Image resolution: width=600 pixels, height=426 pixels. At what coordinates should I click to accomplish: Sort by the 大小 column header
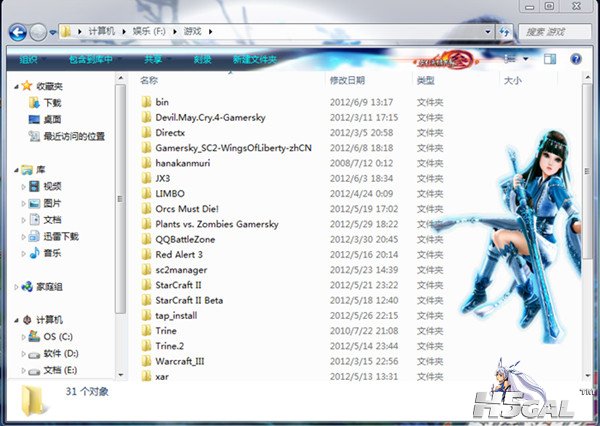coord(513,80)
